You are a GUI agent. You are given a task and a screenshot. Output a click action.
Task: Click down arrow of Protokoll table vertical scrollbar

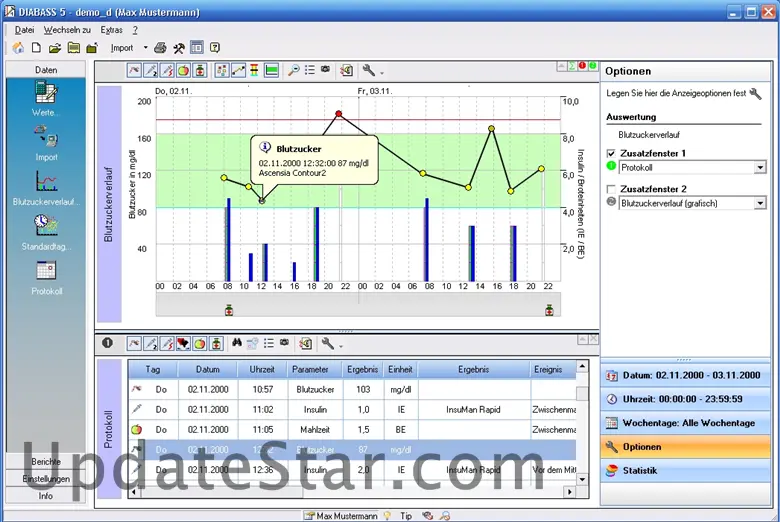coord(582,479)
